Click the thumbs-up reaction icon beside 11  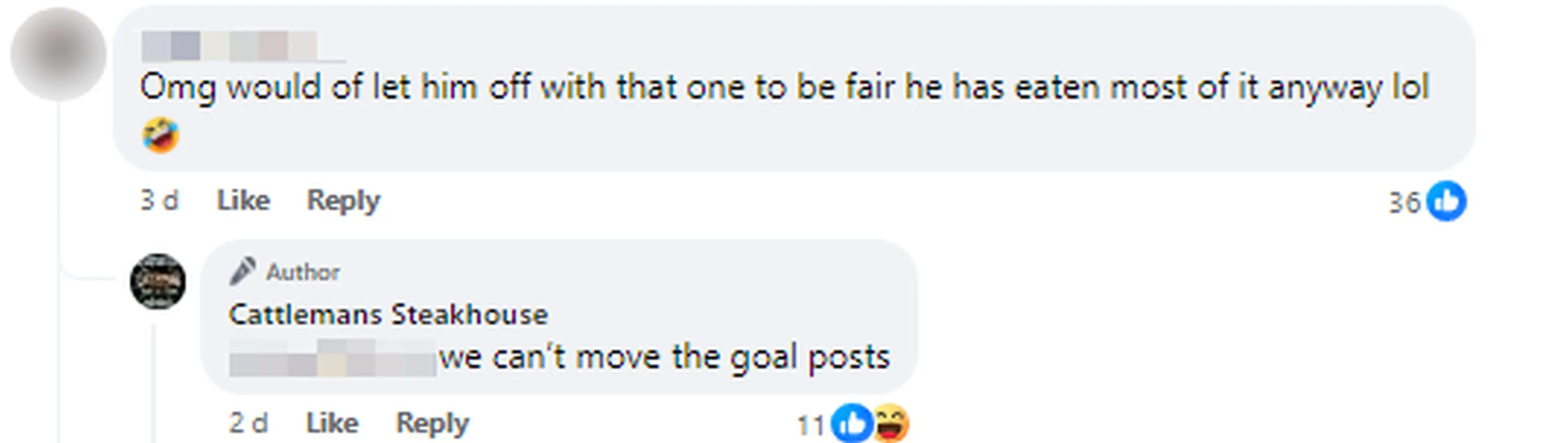point(852,422)
